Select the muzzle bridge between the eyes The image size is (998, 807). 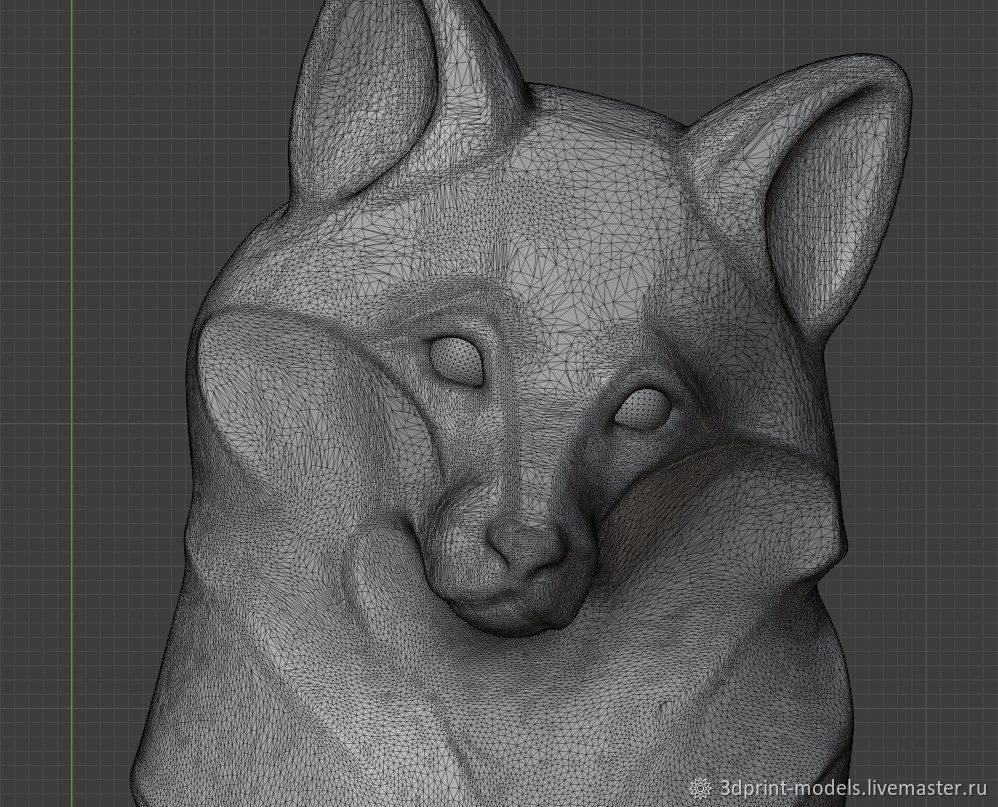point(545,420)
